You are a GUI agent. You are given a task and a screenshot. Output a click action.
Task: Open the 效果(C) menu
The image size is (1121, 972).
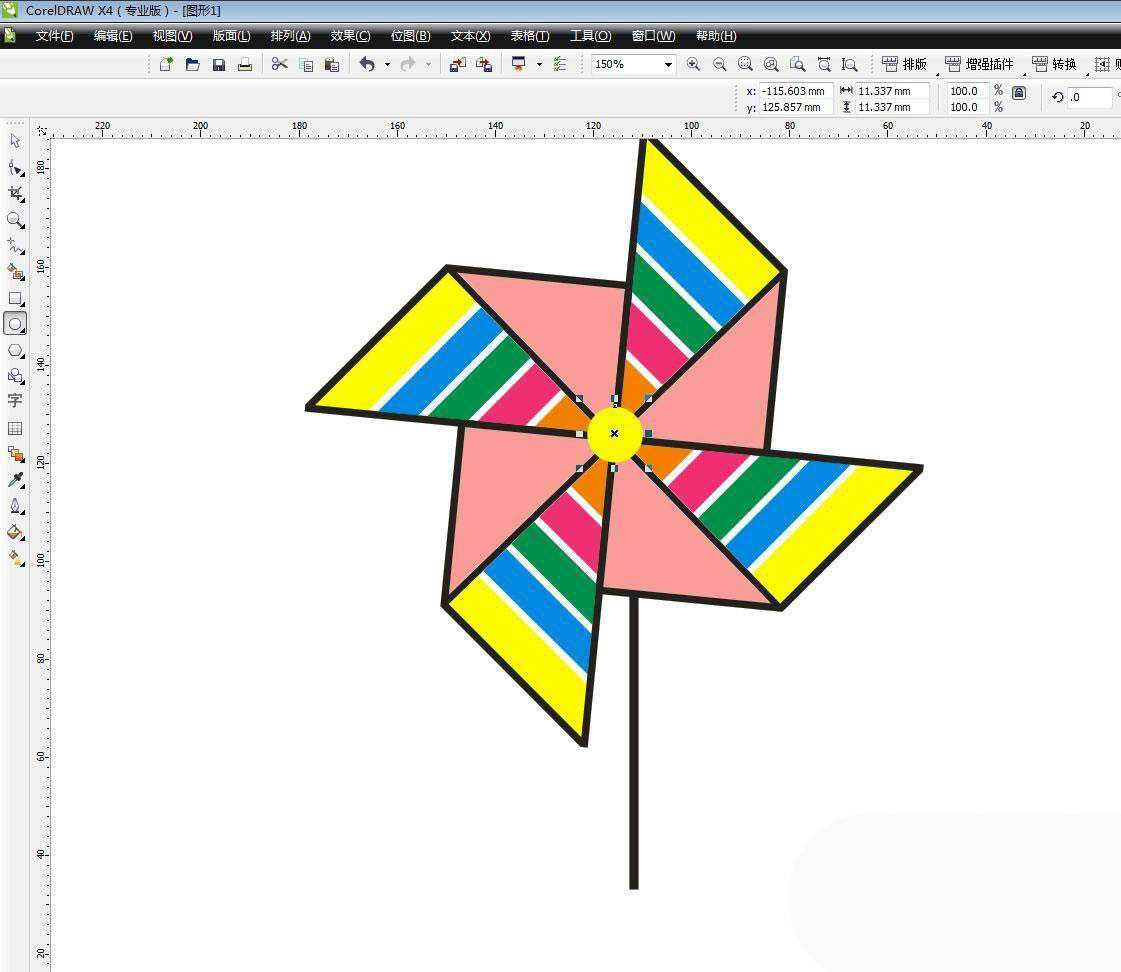click(x=350, y=36)
